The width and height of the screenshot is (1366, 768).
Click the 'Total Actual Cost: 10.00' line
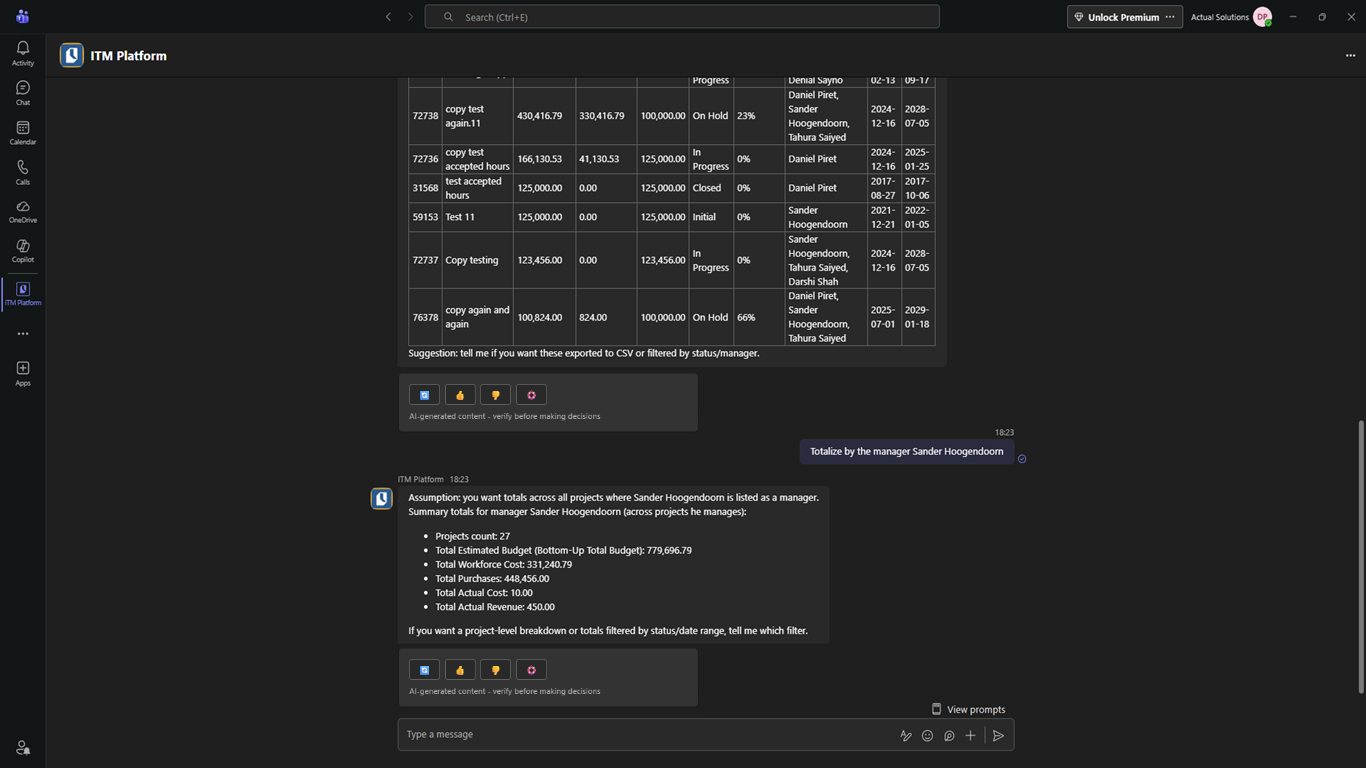pyautogui.click(x=483, y=592)
